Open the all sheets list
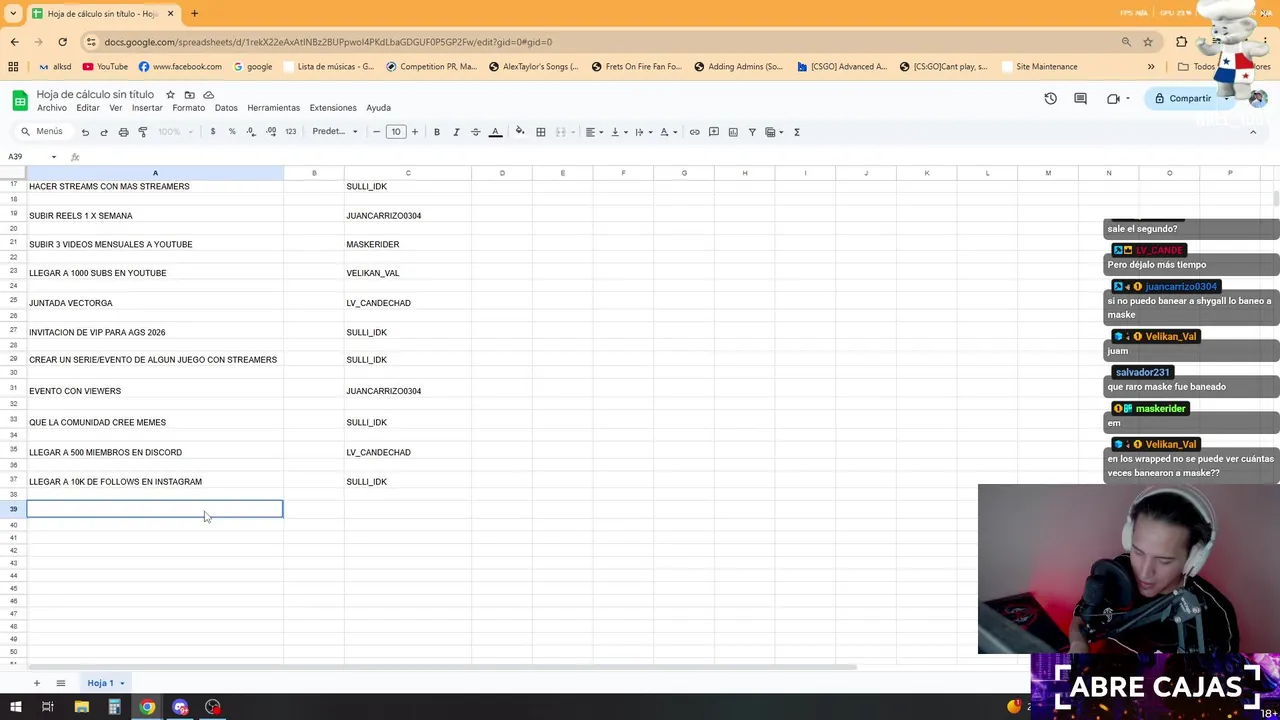 point(60,683)
